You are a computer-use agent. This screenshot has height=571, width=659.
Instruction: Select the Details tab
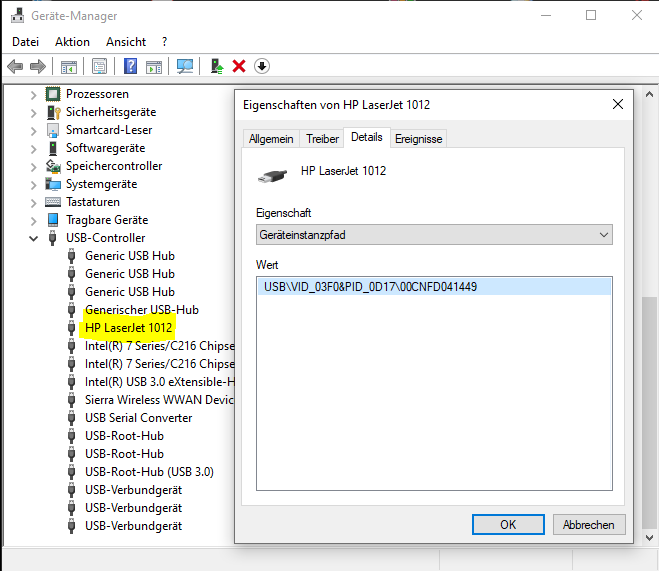tap(366, 137)
